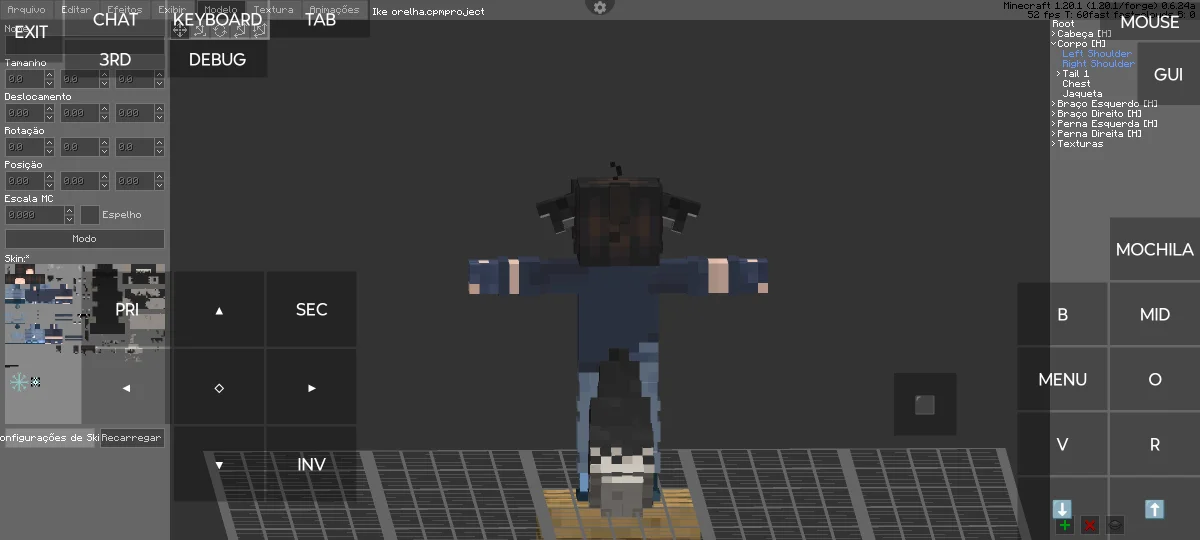Open the Arquivo menu
The image size is (1200, 540).
(x=27, y=9)
